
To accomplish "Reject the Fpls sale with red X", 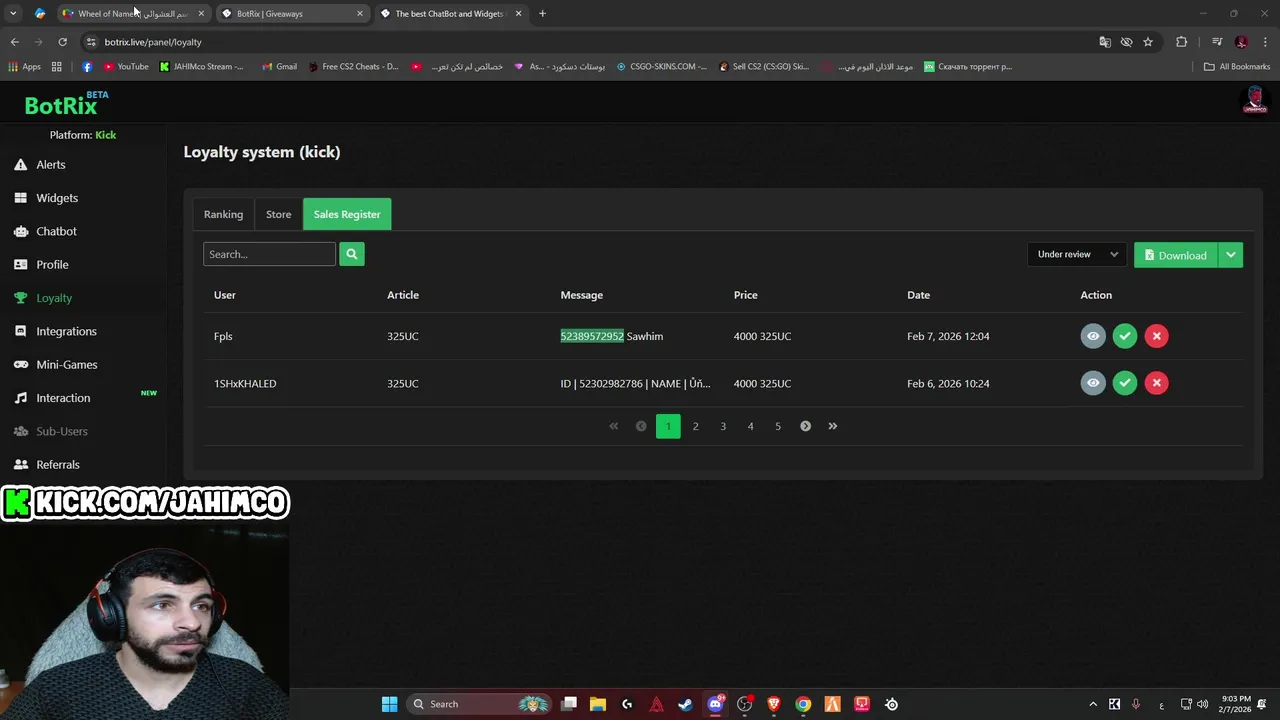I will pyautogui.click(x=1156, y=336).
